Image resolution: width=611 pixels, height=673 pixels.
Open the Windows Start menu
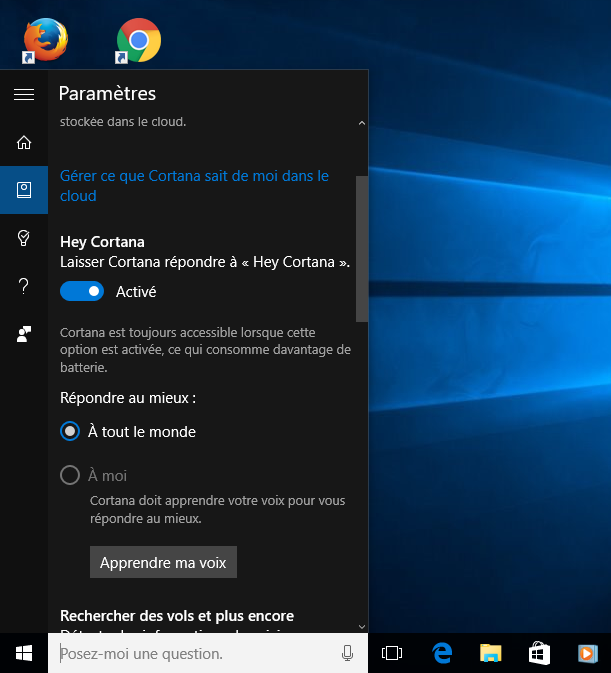click(x=24, y=653)
